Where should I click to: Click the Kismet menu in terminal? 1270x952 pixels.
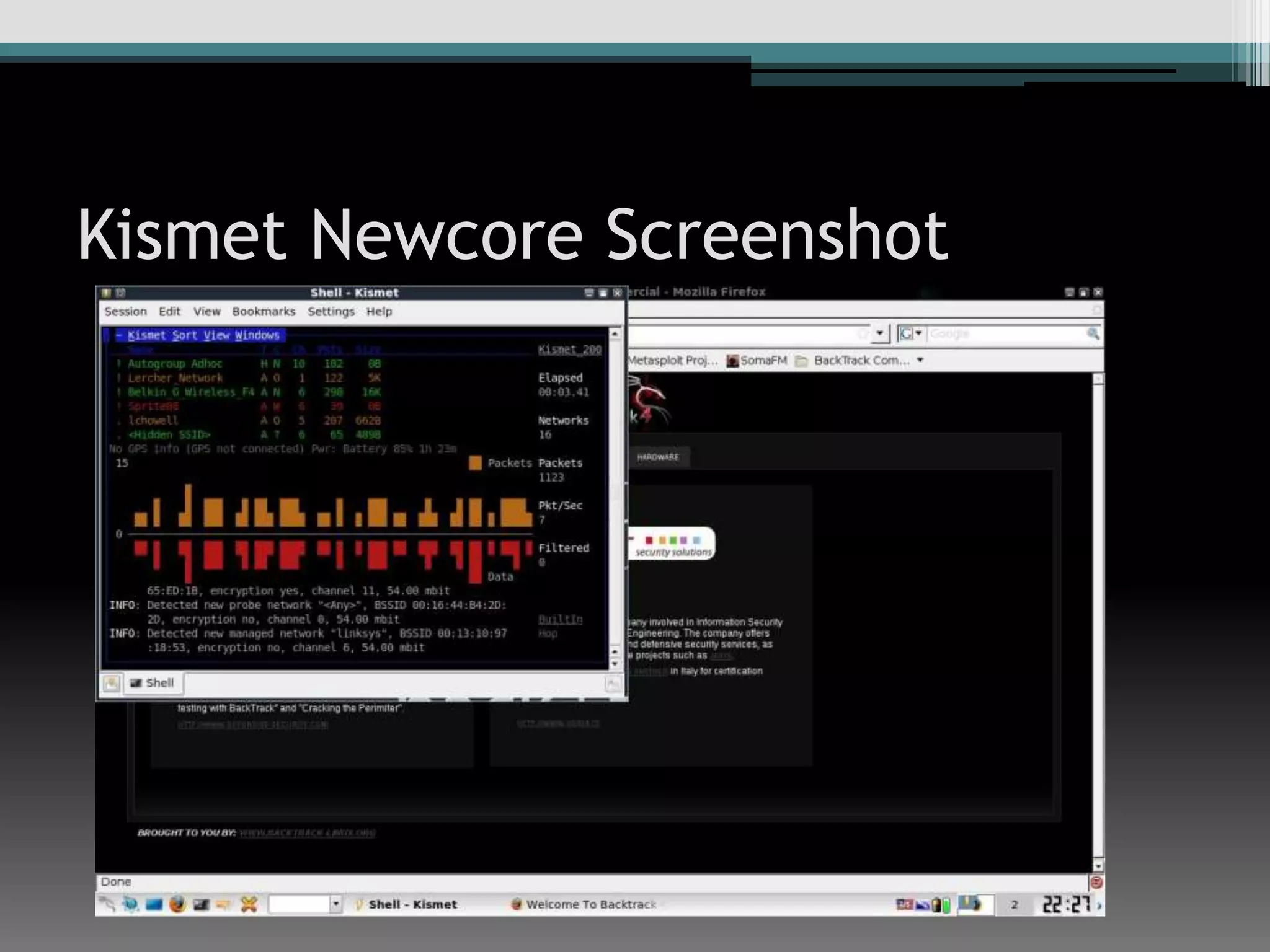tap(147, 335)
